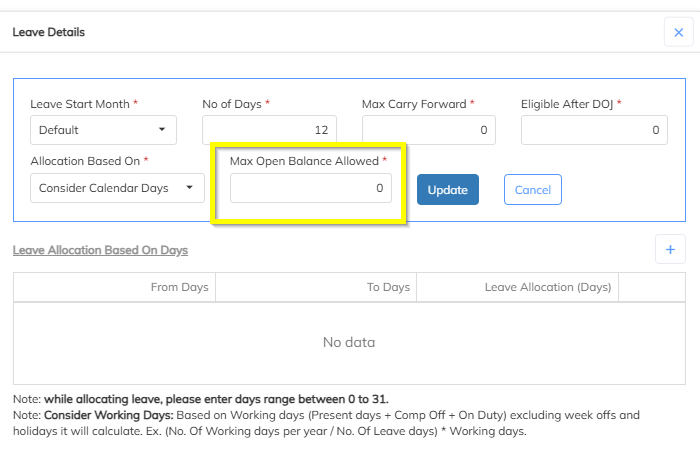Click Leave Allocation Based On Days heading
The height and width of the screenshot is (463, 700).
100,250
